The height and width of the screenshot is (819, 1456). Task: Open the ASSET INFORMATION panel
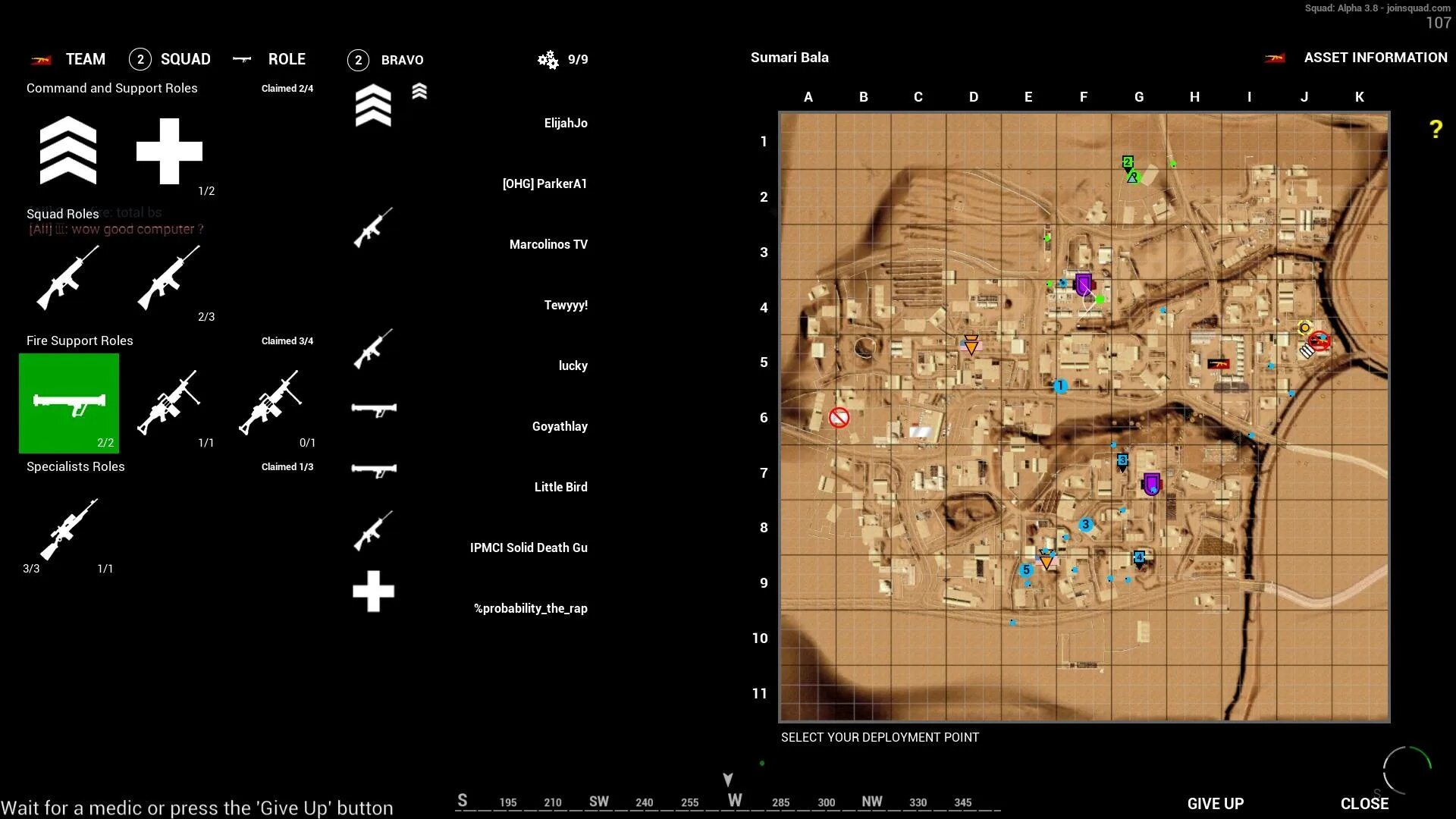pyautogui.click(x=1375, y=58)
